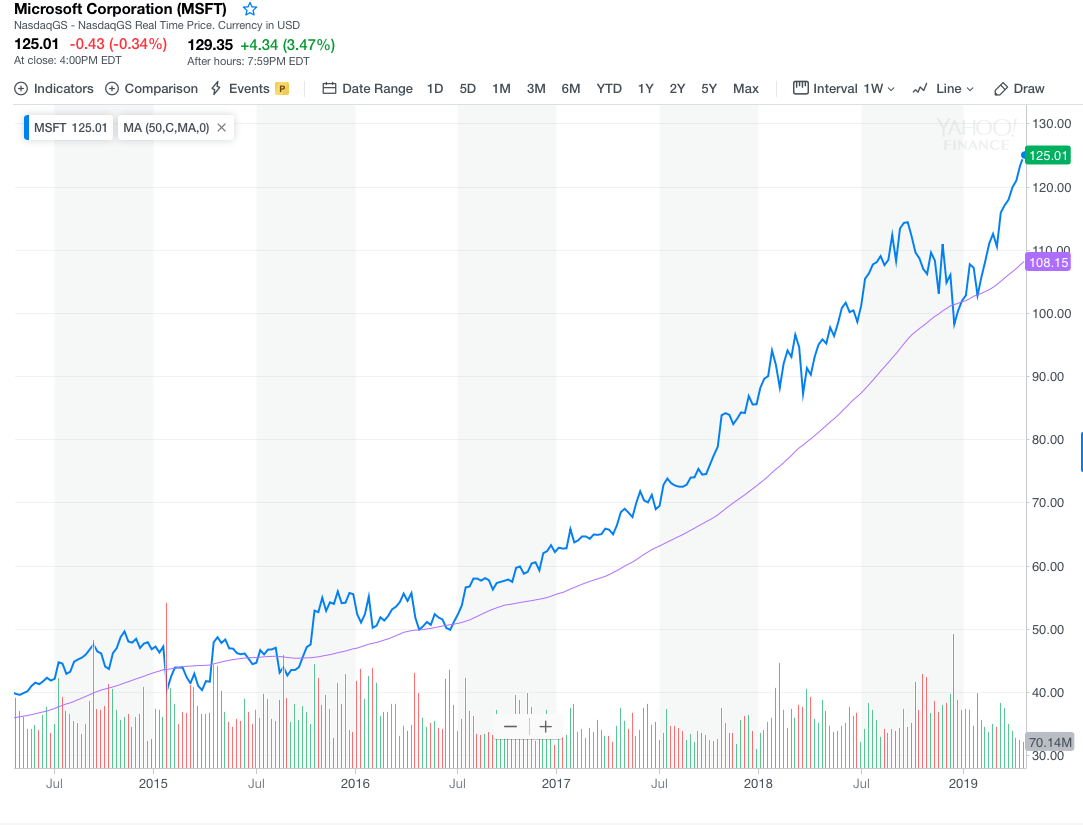Image resolution: width=1083 pixels, height=825 pixels.
Task: Expand the Line chart type dropdown
Action: [969, 88]
